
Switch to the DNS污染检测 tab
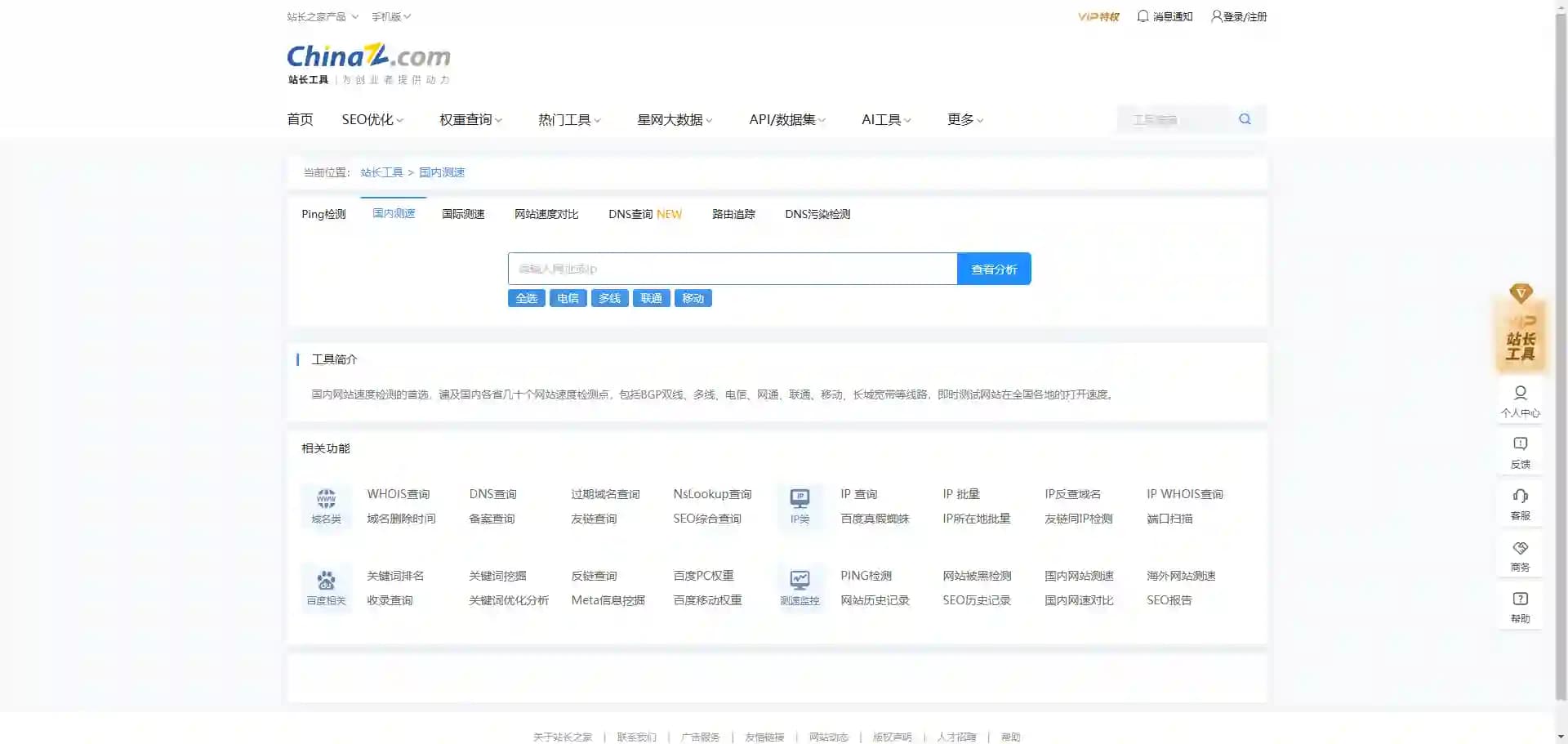(x=817, y=214)
